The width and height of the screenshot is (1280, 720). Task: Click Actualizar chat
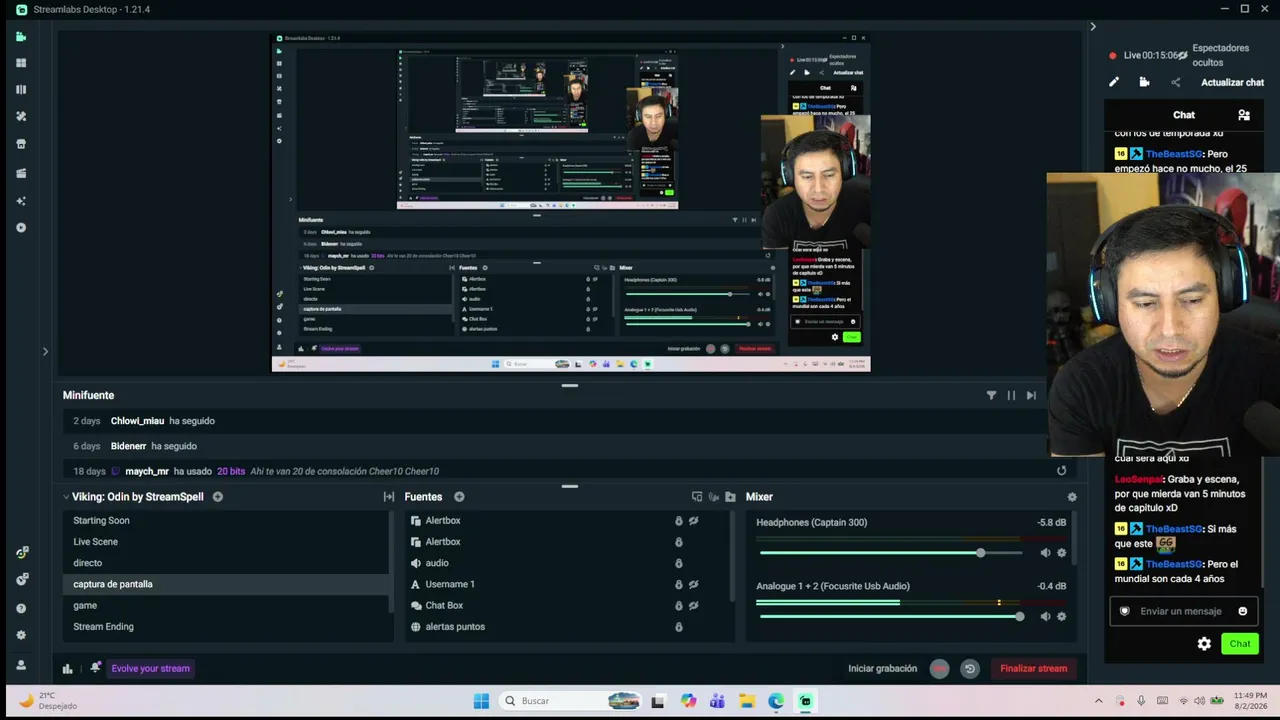tap(1232, 83)
